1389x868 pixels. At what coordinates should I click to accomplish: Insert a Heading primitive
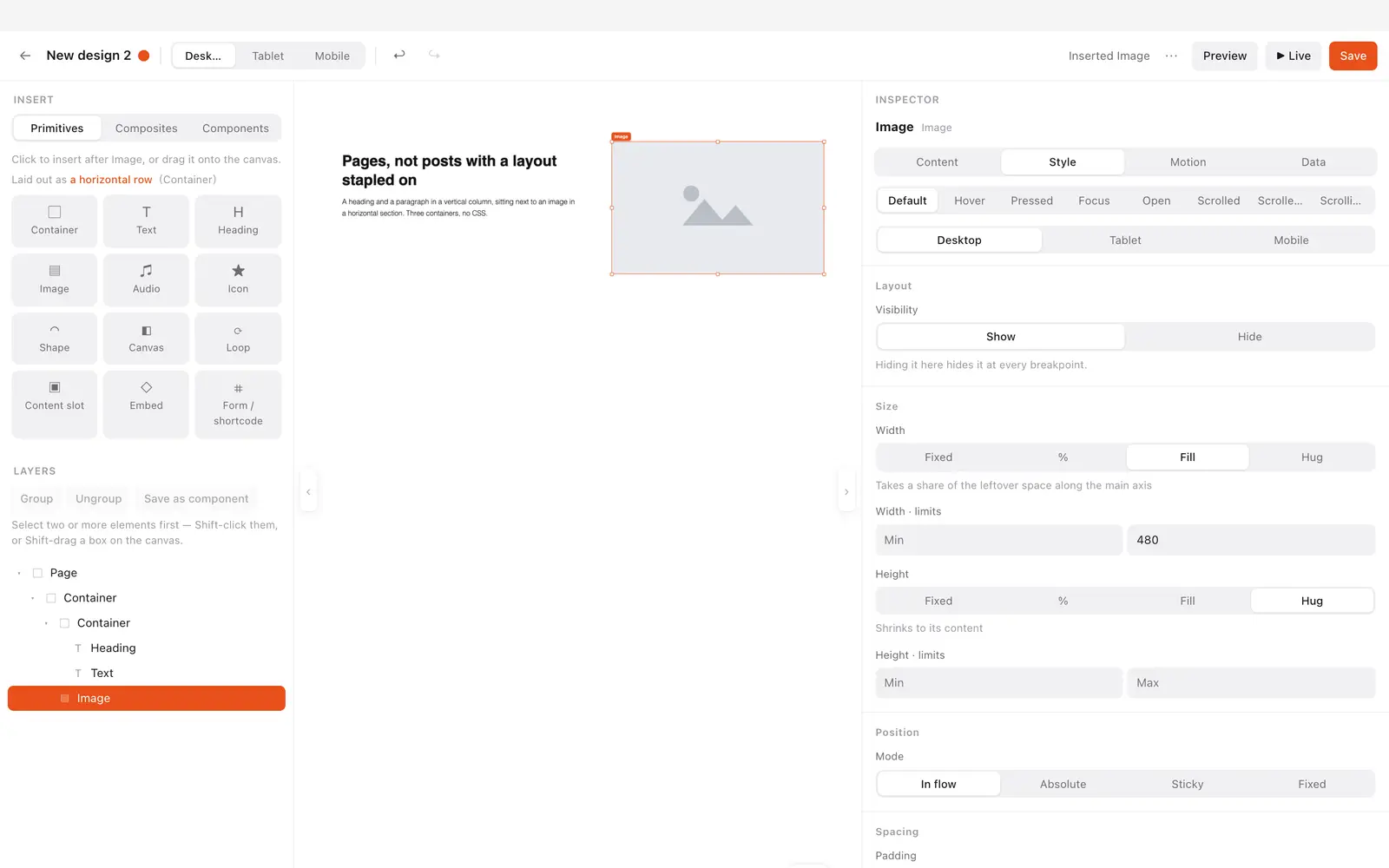[238, 220]
